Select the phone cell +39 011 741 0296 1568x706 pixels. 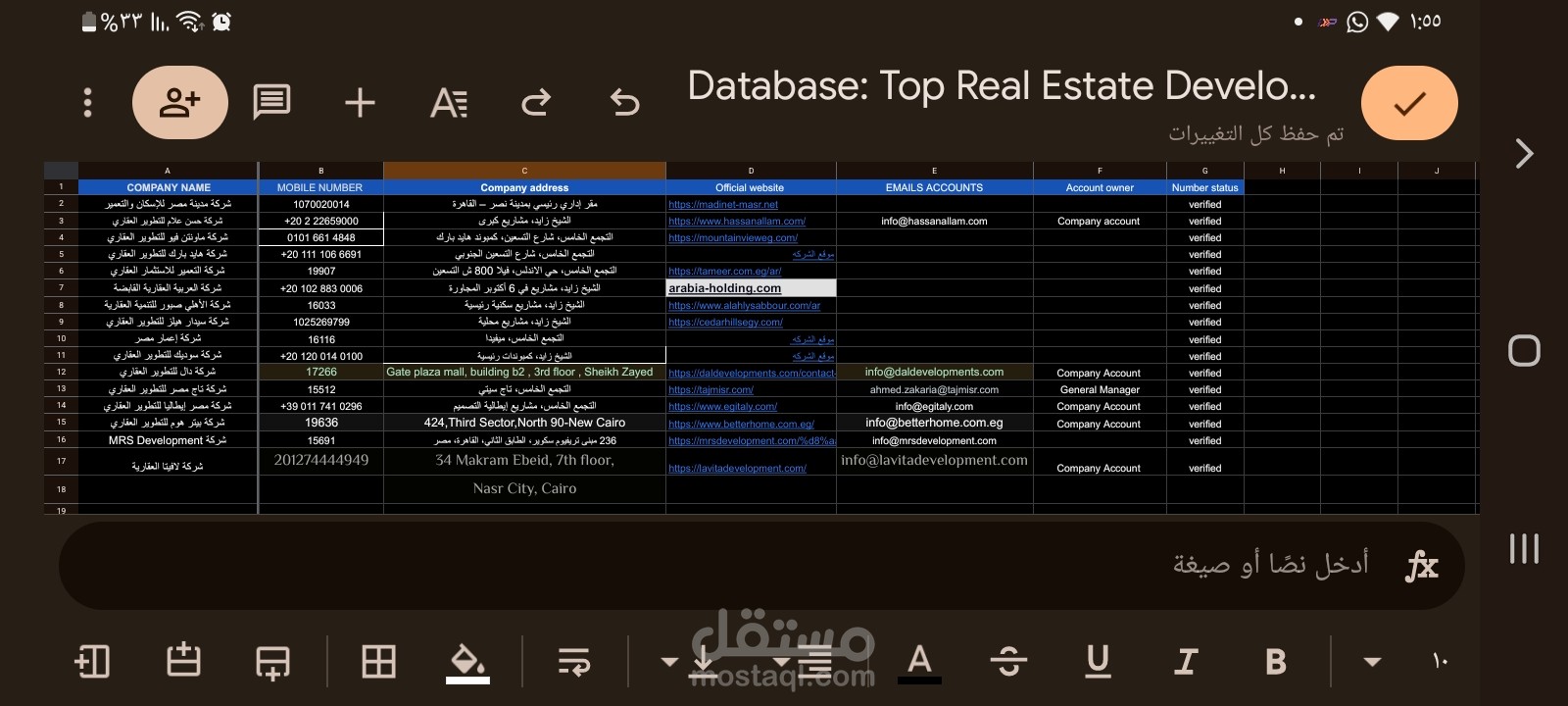(x=321, y=406)
